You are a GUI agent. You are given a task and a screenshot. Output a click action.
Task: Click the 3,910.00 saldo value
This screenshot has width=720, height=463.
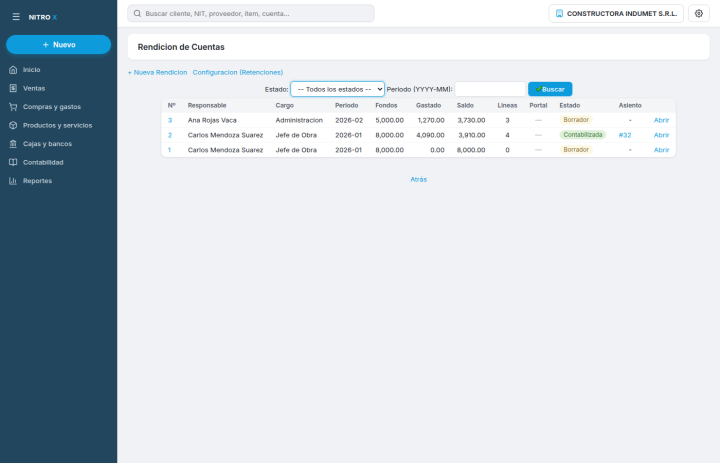pos(472,135)
